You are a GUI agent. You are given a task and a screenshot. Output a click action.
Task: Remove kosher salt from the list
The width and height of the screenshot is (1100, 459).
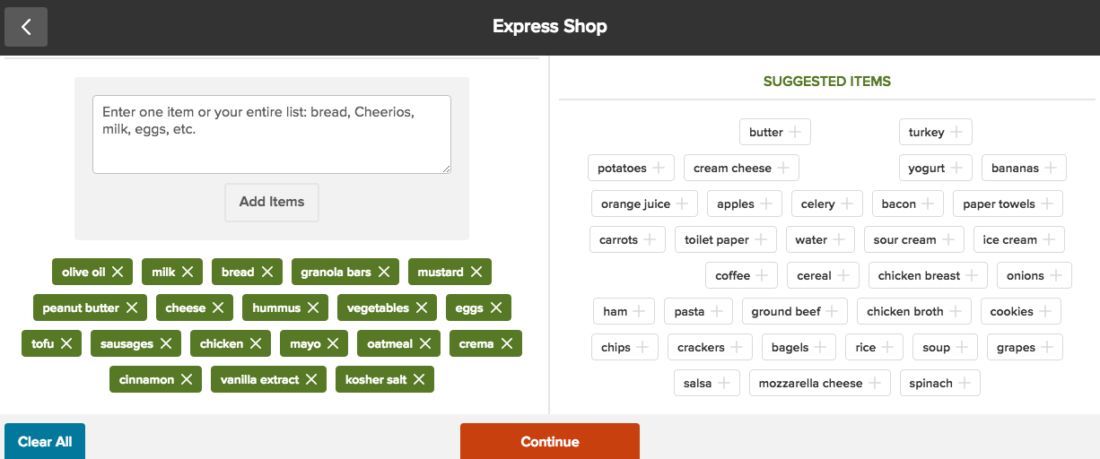[x=420, y=380]
